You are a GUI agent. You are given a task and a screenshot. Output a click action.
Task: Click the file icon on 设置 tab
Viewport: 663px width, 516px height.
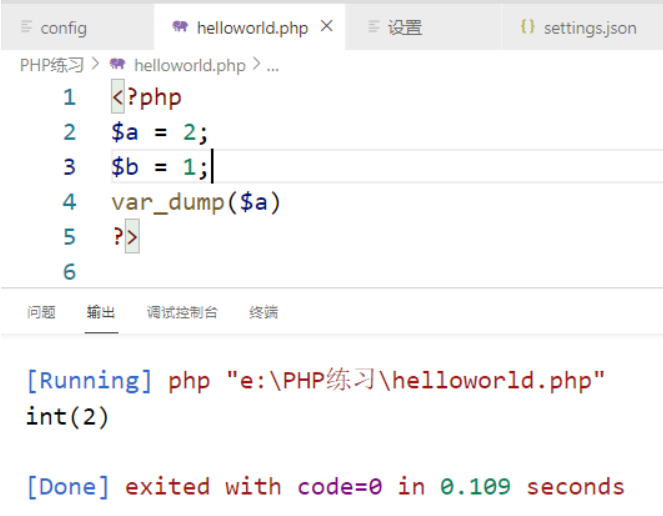click(374, 27)
